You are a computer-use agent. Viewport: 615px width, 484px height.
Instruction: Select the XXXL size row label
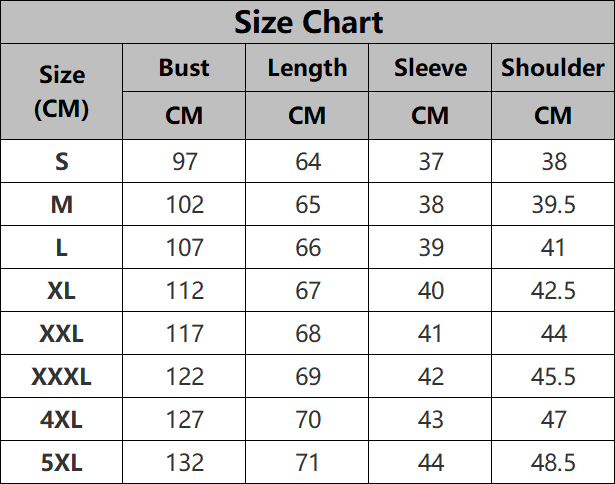pos(62,377)
